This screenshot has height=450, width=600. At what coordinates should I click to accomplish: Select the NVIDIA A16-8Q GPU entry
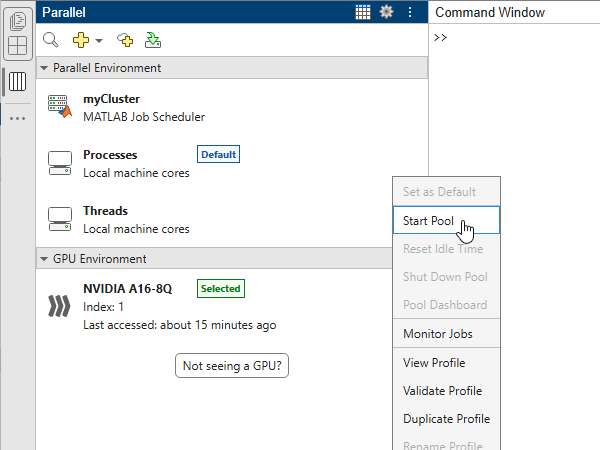click(127, 289)
